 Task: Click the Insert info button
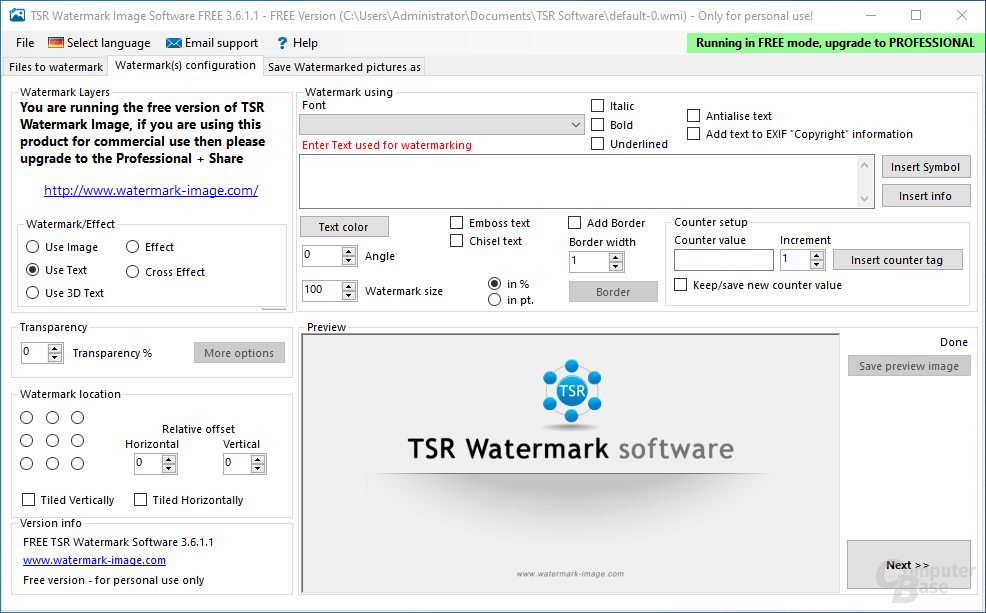point(926,196)
